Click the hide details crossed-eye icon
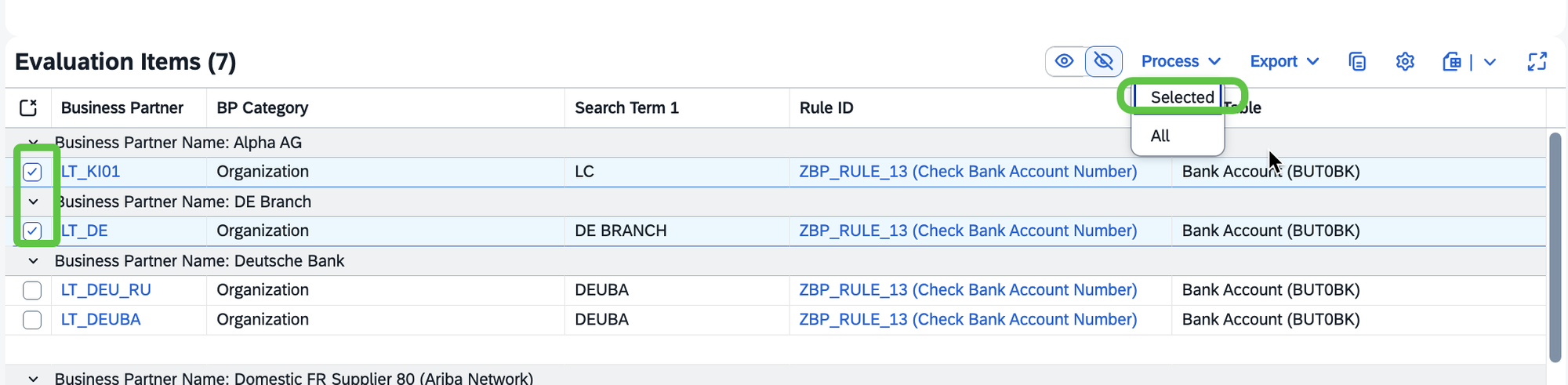 [1104, 61]
